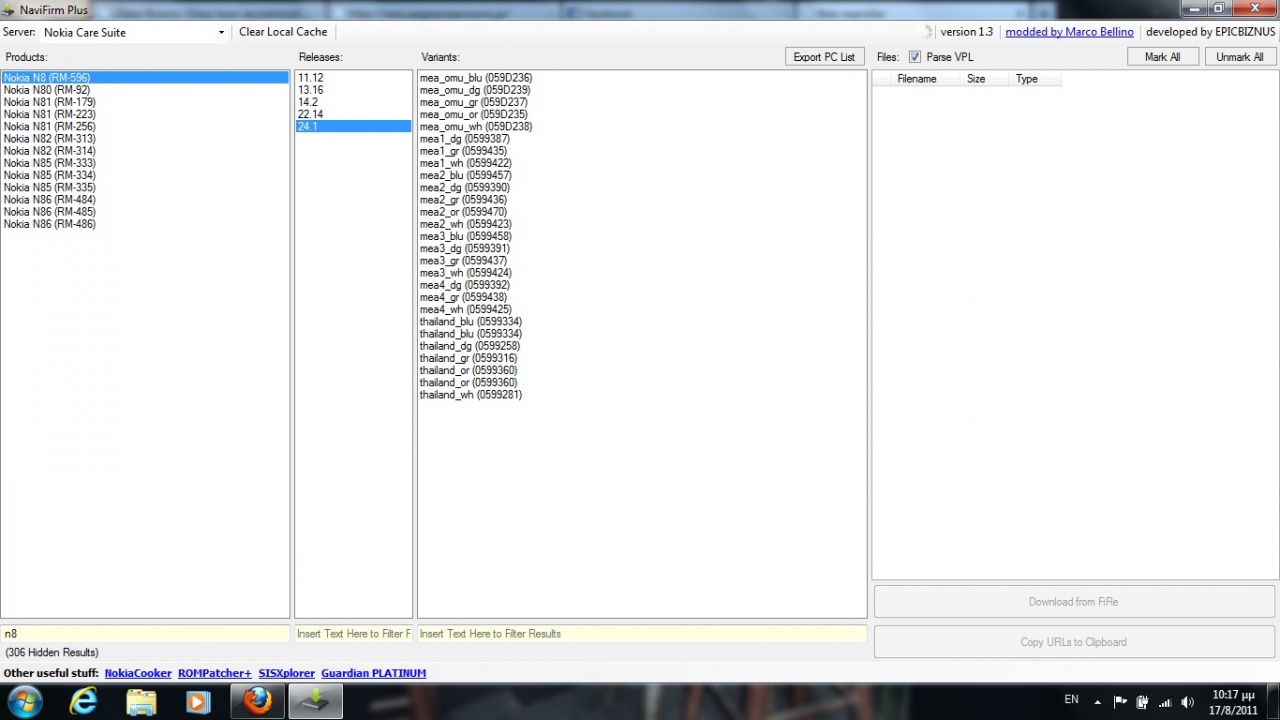Select release 22.14
Screen dimensions: 1280x720
[x=353, y=114]
